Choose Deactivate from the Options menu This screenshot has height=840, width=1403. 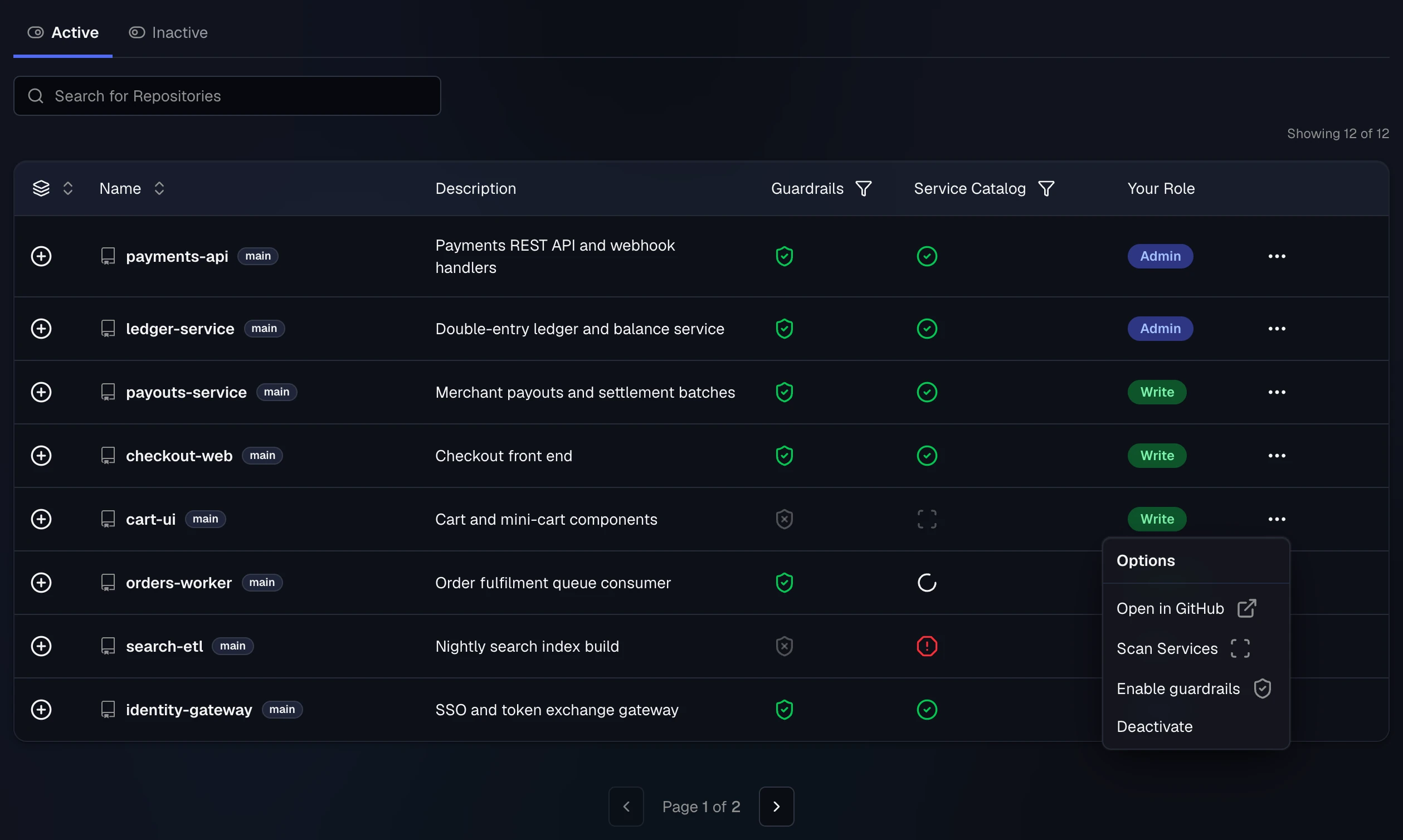point(1195,726)
